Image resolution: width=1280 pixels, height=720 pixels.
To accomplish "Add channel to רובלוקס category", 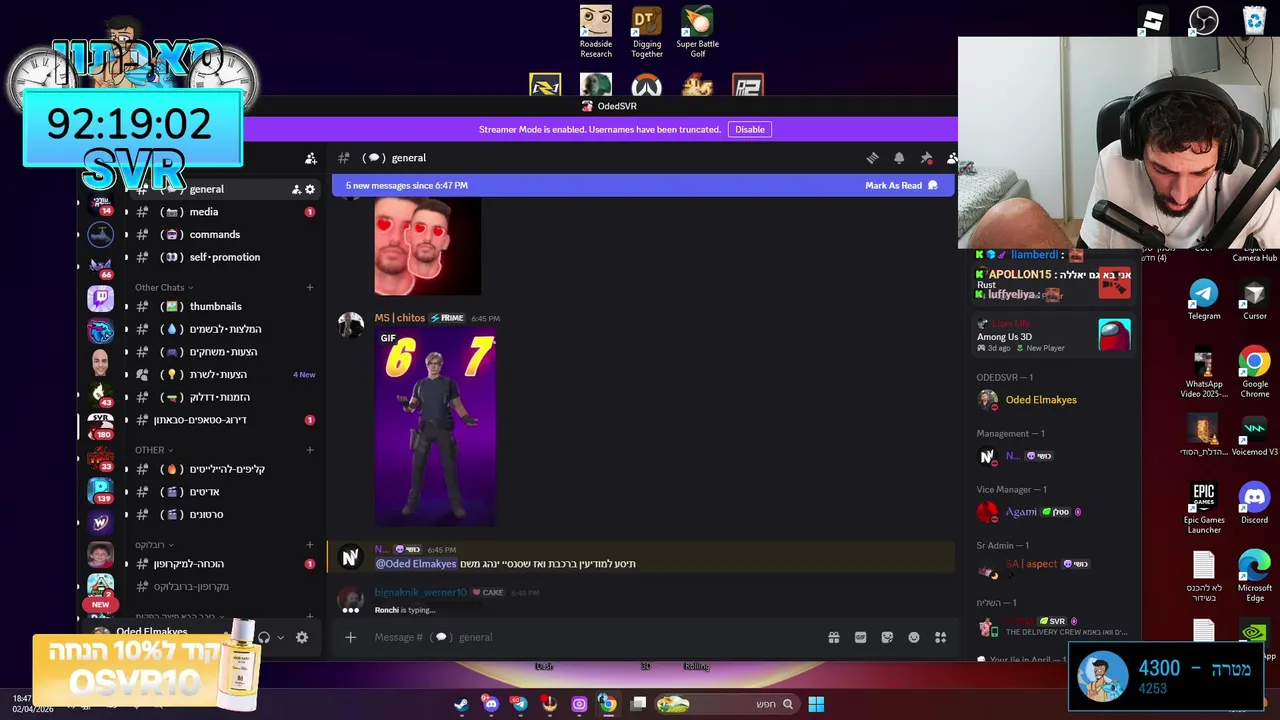I will coord(309,545).
